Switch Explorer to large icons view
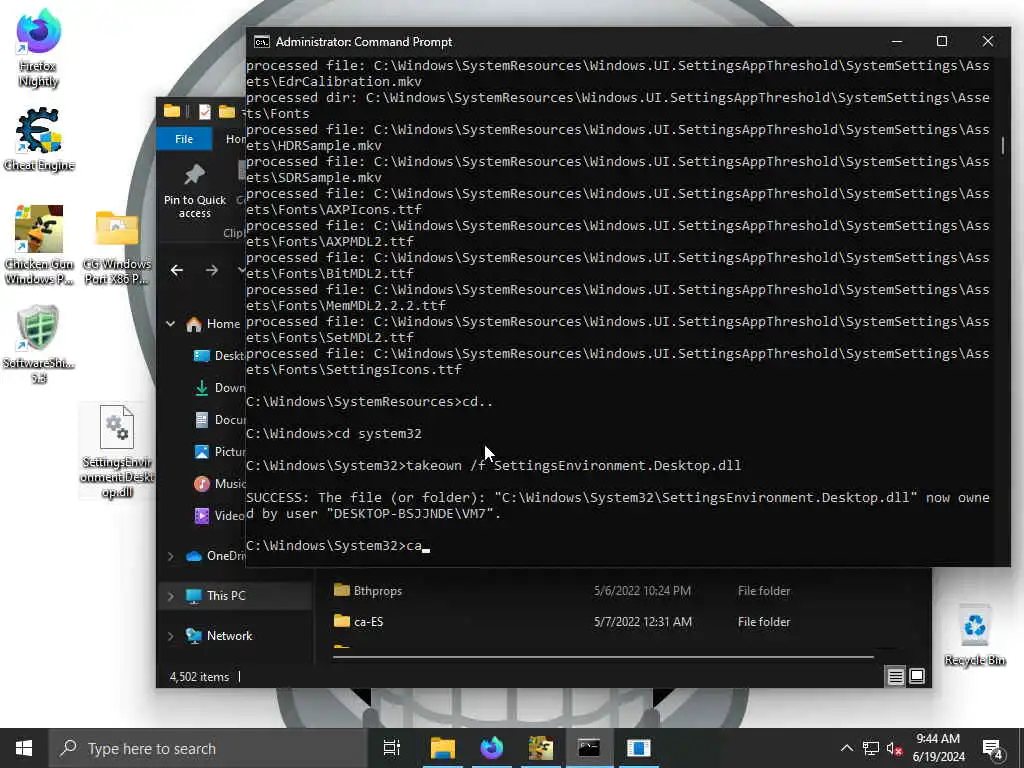Image resolution: width=1024 pixels, height=768 pixels. pyautogui.click(x=917, y=677)
